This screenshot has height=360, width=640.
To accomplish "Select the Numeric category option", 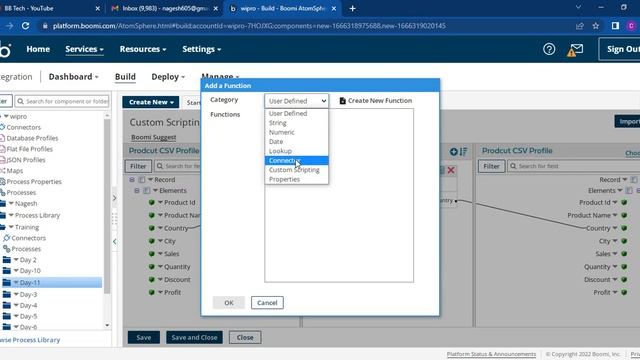I will pos(296,132).
